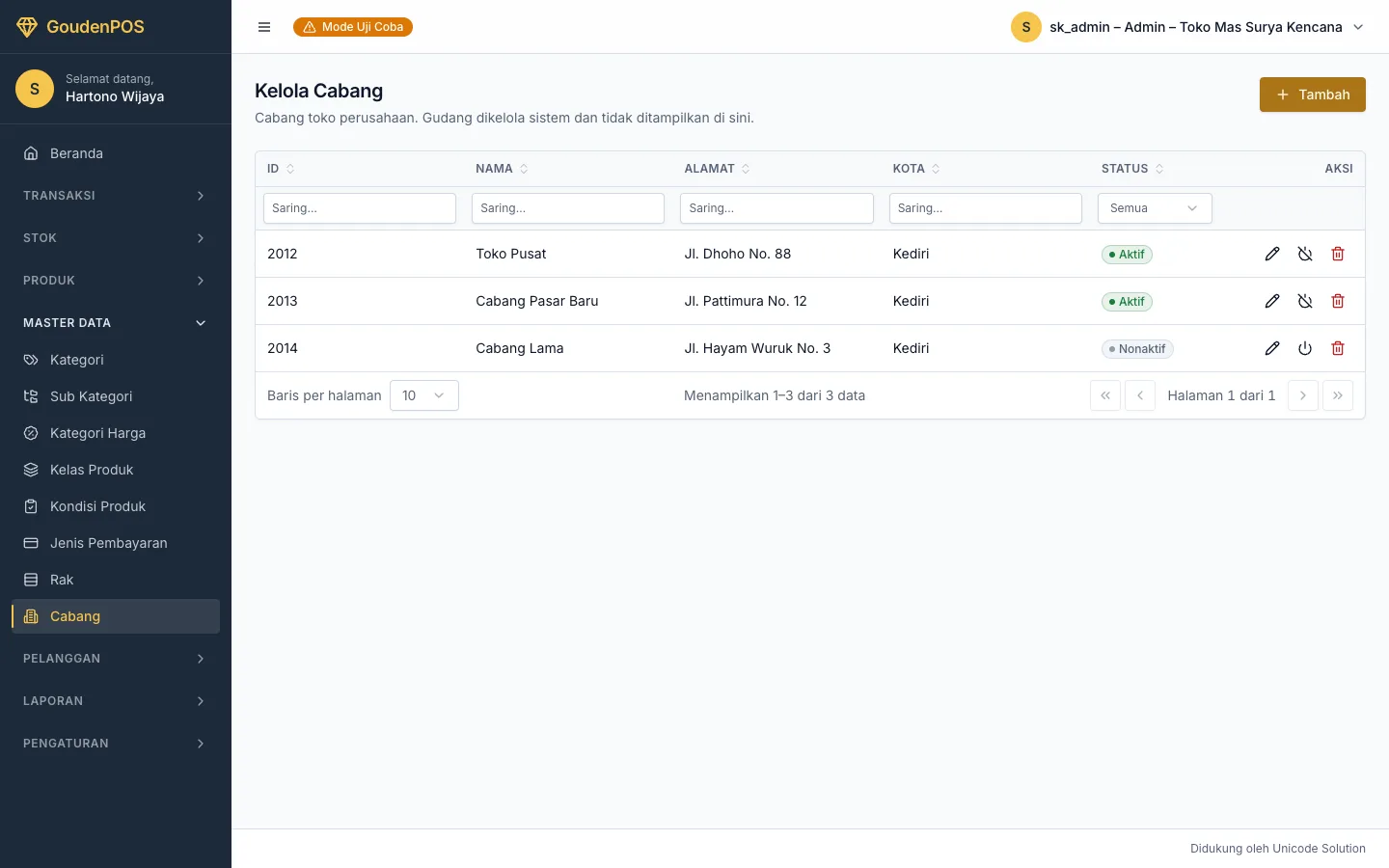This screenshot has width=1389, height=868.
Task: Activate the Cabang Lama branch
Action: coord(1305,348)
